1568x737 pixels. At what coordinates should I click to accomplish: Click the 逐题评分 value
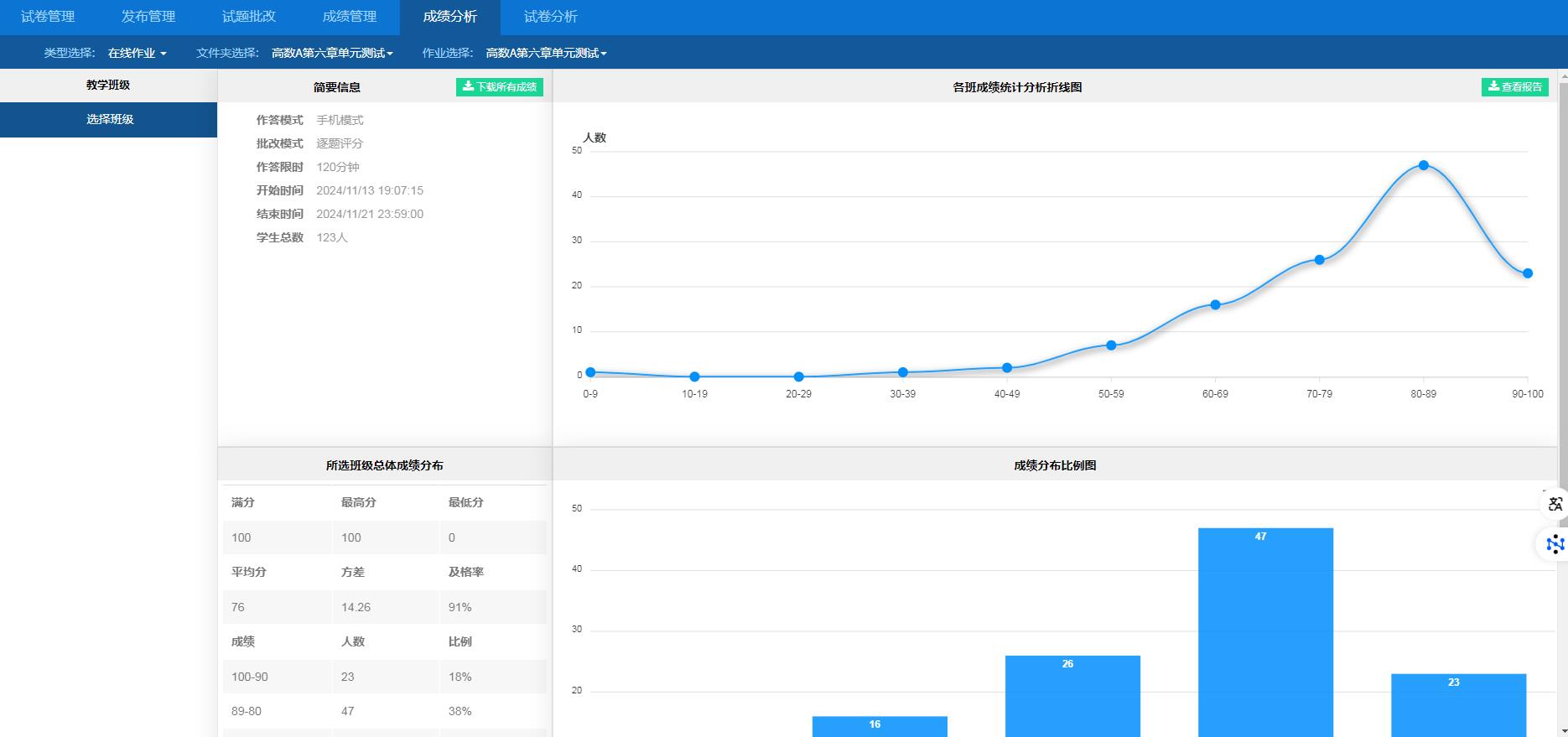click(340, 143)
